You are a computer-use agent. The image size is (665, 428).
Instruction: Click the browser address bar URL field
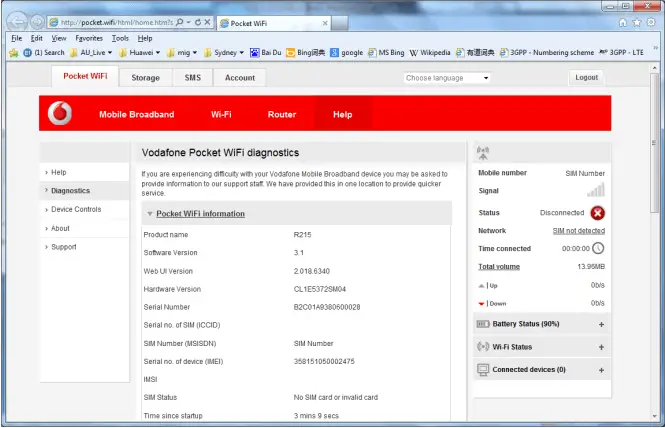[117, 22]
